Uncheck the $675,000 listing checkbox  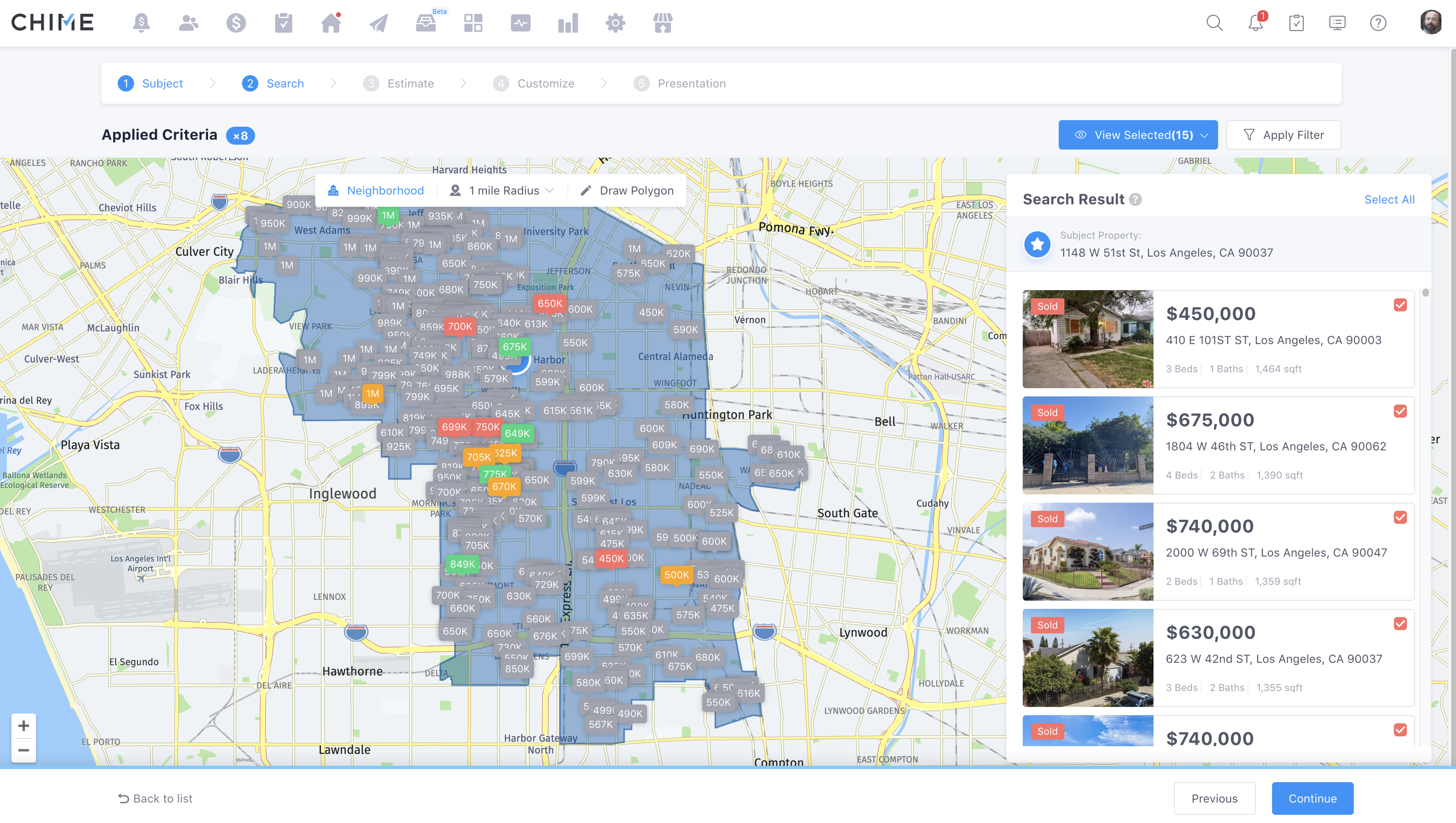[1400, 411]
